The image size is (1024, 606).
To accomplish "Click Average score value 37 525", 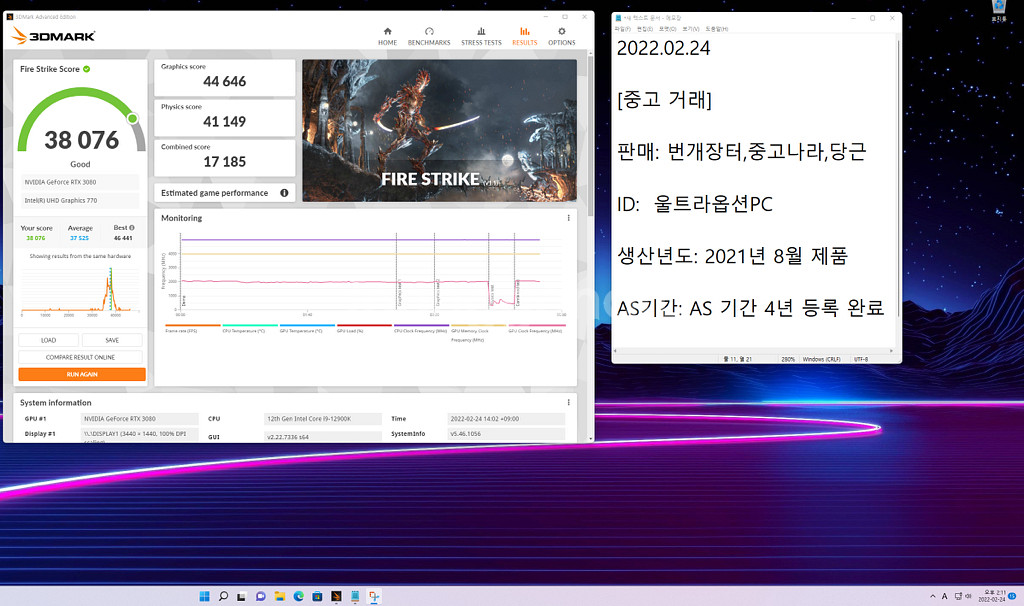I will point(80,238).
